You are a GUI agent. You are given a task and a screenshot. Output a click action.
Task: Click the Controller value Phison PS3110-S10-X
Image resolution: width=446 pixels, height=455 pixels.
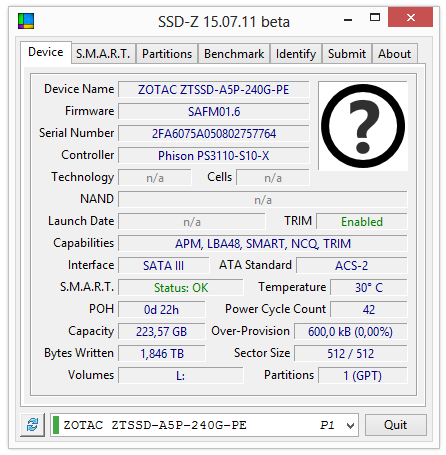click(x=214, y=156)
